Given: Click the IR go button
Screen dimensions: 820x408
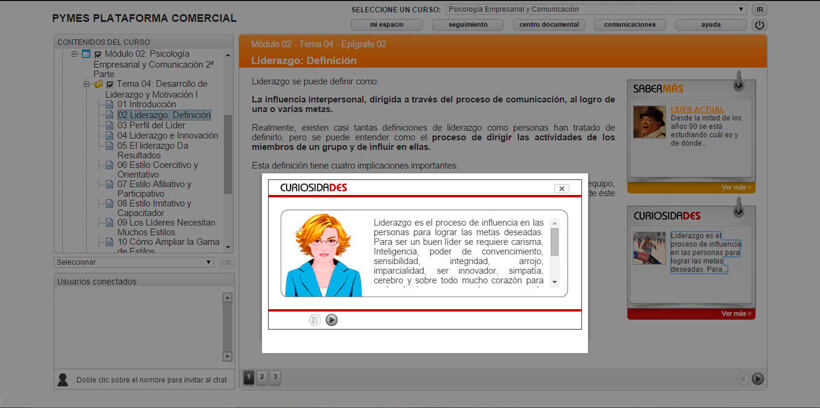Looking at the screenshot, I should pyautogui.click(x=759, y=9).
